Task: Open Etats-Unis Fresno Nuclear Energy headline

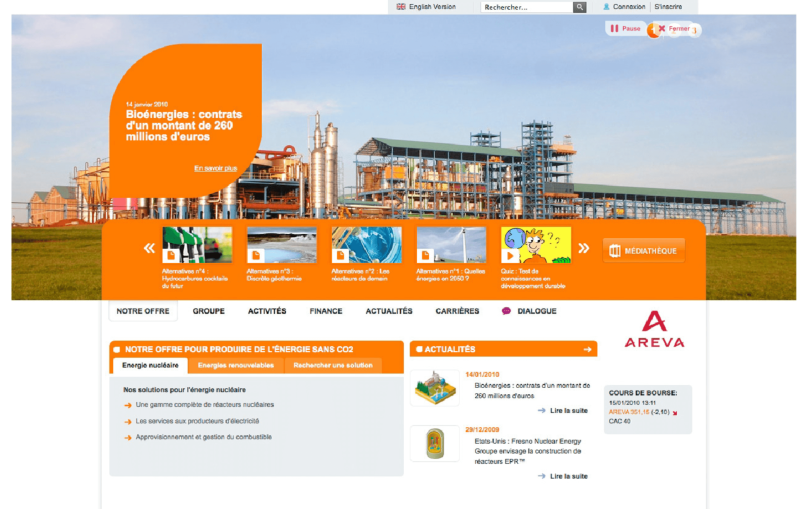Action: coord(528,451)
